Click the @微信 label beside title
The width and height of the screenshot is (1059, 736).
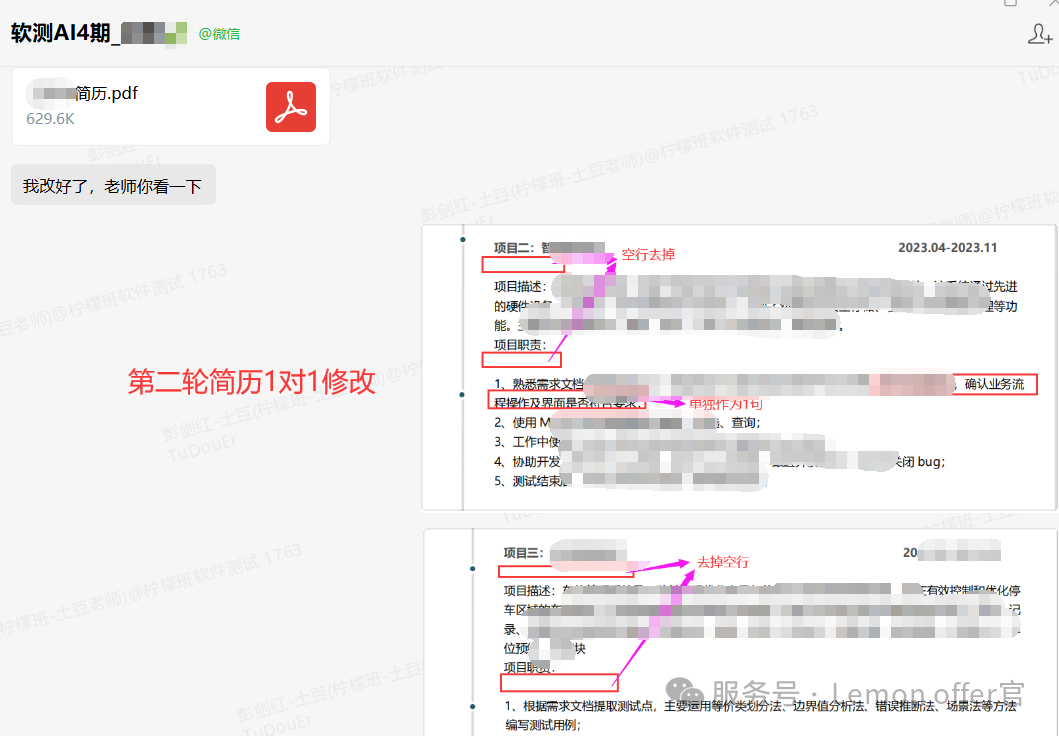(x=219, y=34)
